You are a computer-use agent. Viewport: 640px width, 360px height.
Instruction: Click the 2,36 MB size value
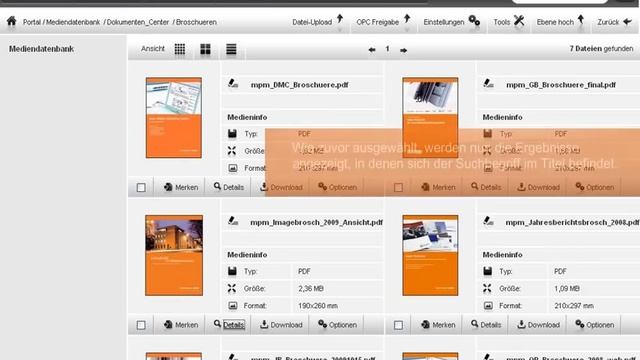[311, 289]
